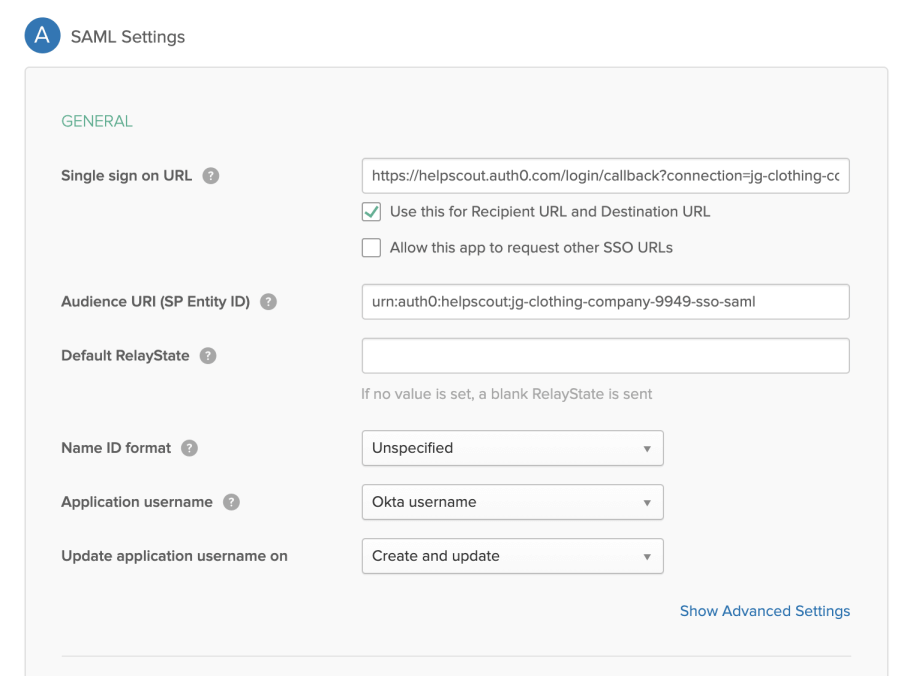Click the help icon beside Application username

(231, 502)
